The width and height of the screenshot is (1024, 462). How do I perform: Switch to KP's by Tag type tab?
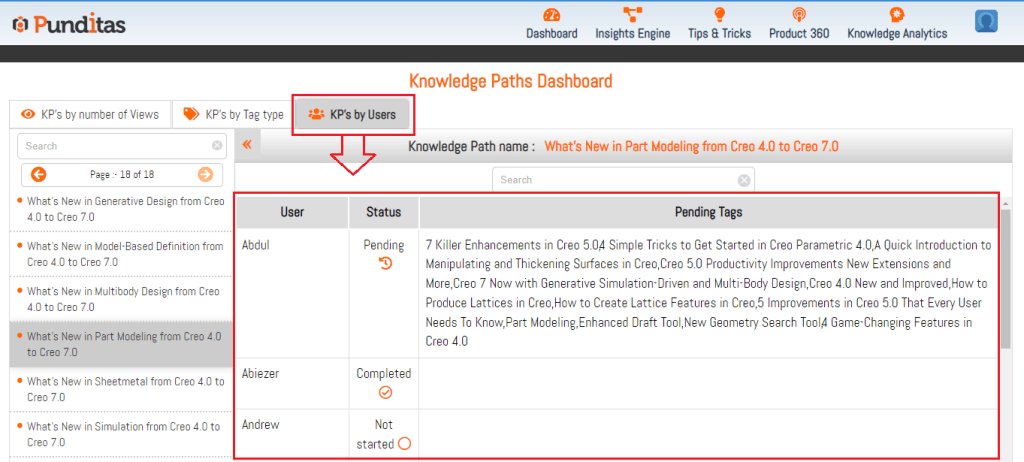(233, 115)
